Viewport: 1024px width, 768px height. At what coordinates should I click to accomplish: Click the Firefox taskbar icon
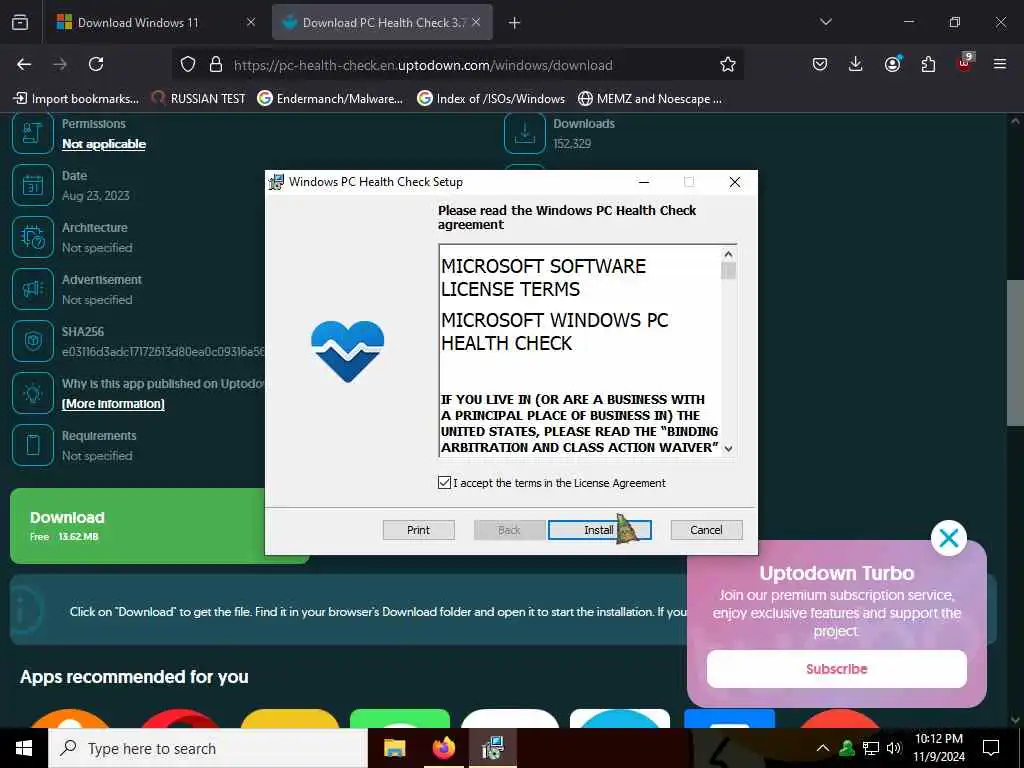coord(443,748)
